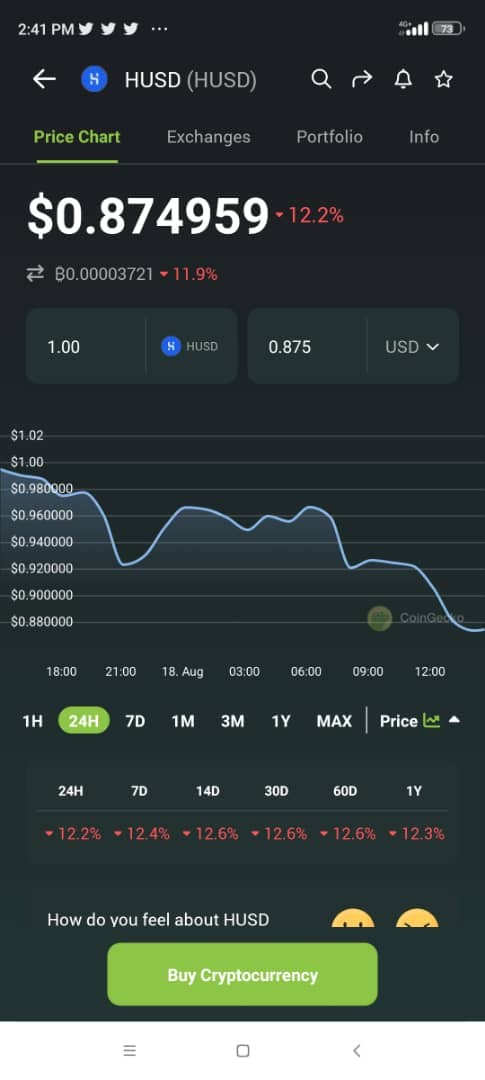Collapse chart options with the up triangle

(454, 720)
